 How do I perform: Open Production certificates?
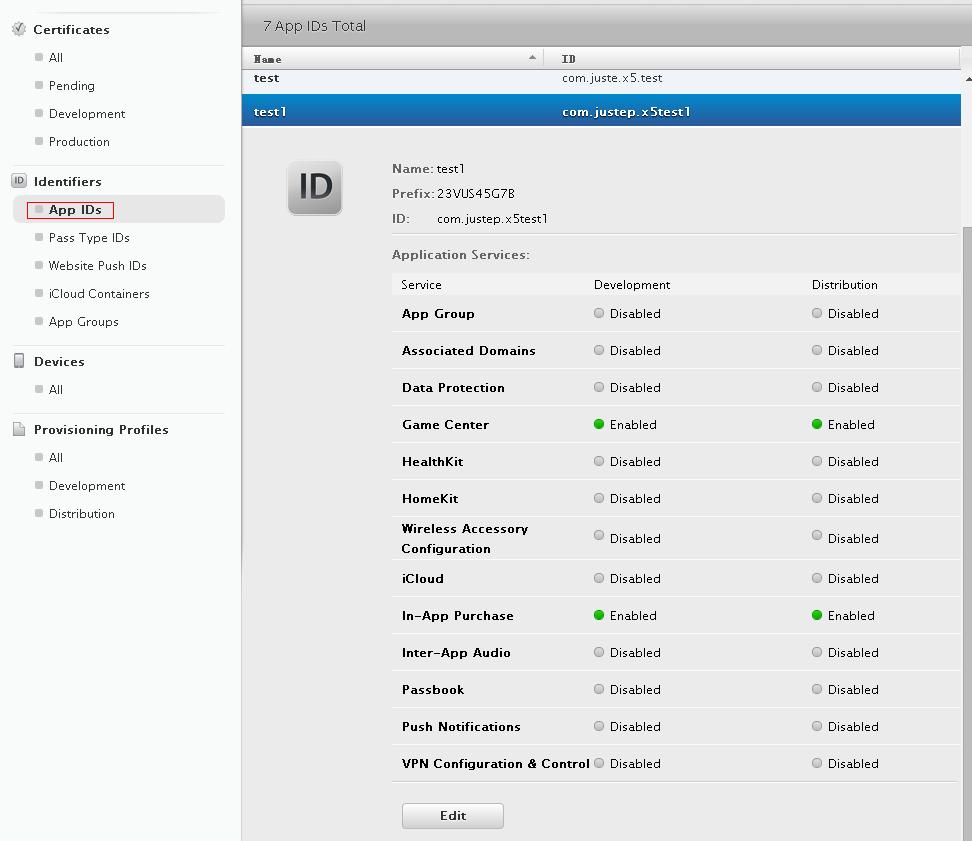tap(79, 142)
